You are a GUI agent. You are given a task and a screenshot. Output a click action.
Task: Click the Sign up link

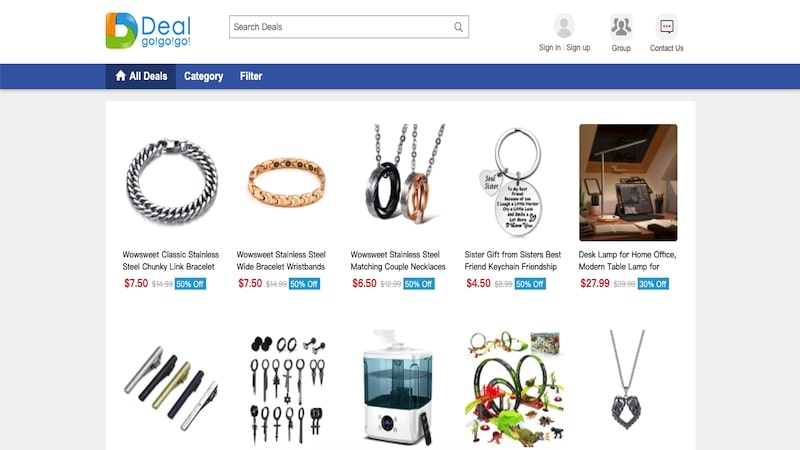point(578,47)
